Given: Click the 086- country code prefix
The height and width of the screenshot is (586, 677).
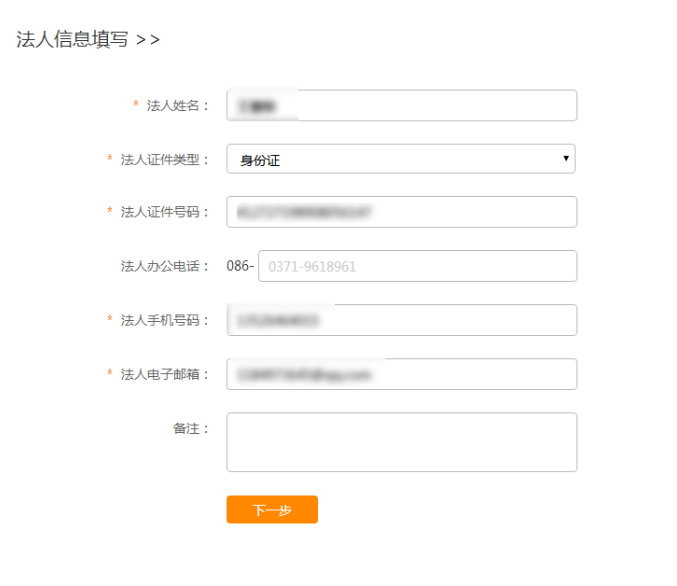Looking at the screenshot, I should point(240,266).
